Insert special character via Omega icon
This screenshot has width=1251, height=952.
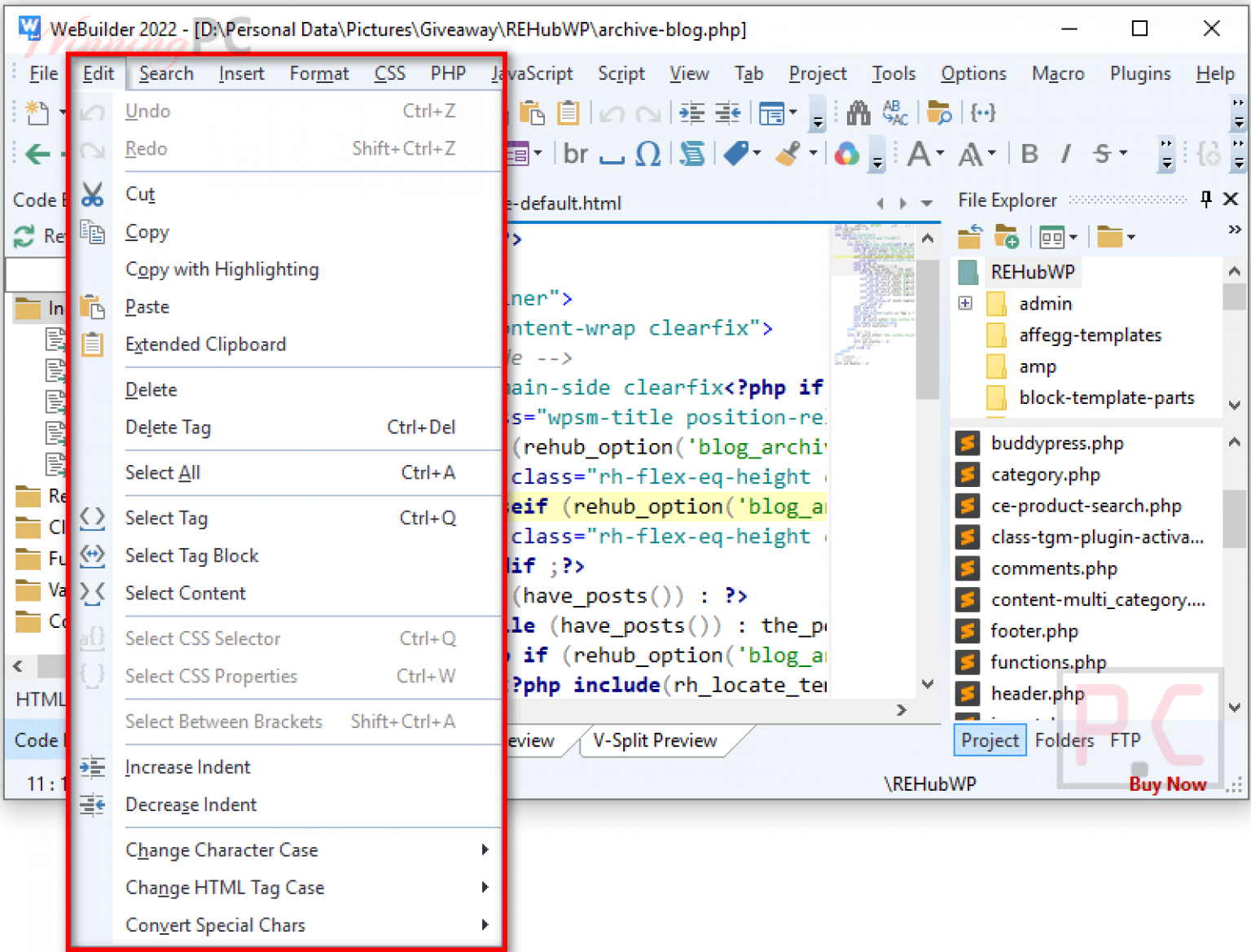click(x=647, y=153)
